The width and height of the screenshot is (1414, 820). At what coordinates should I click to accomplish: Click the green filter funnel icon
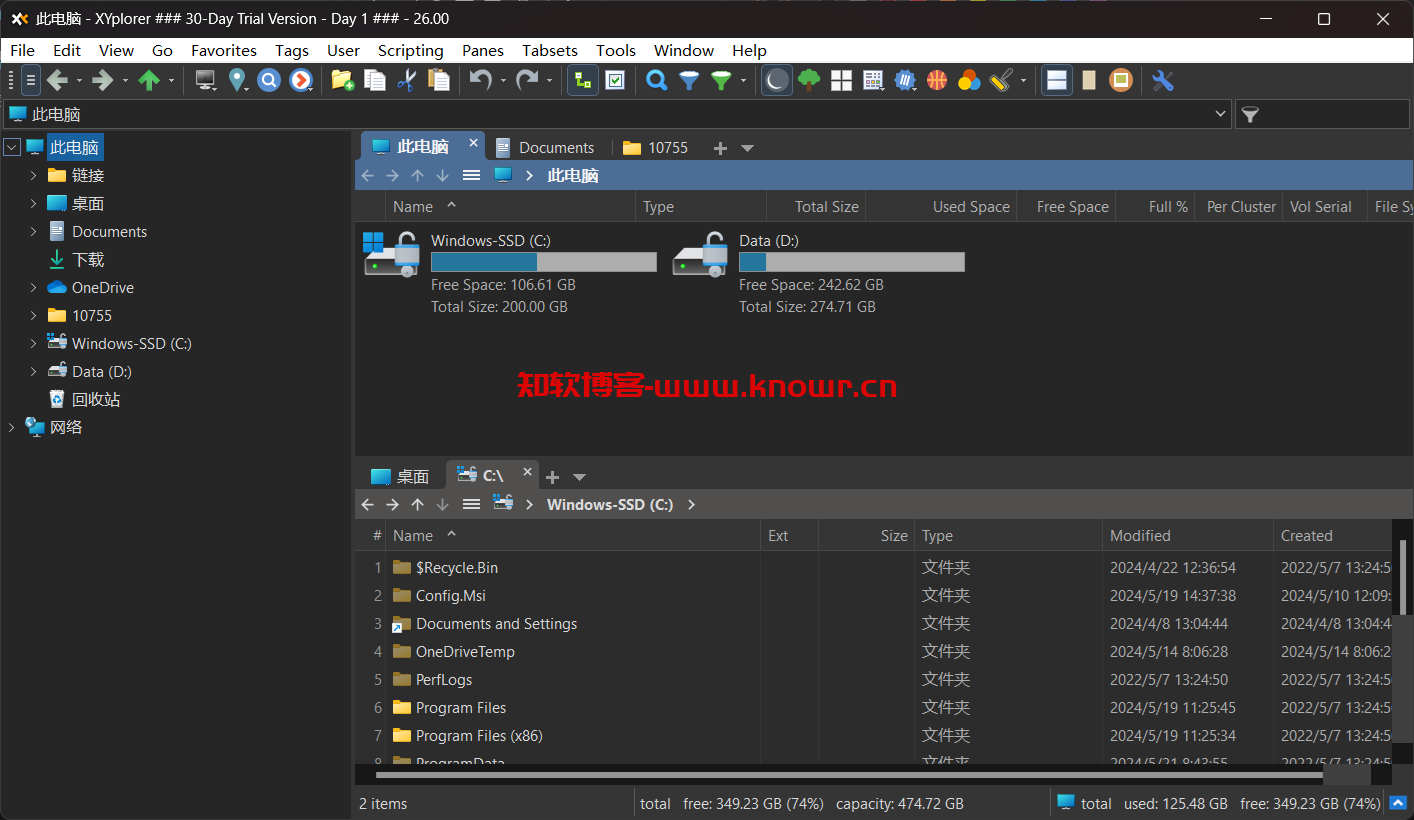pyautogui.click(x=721, y=81)
